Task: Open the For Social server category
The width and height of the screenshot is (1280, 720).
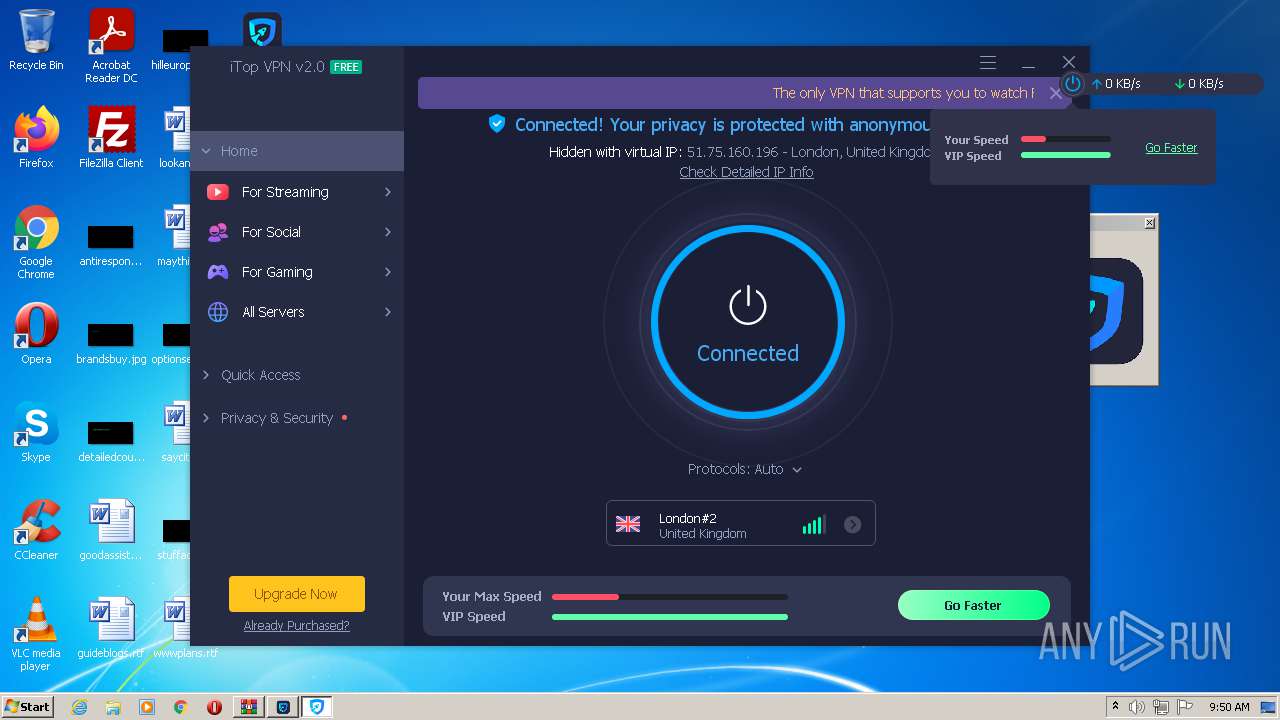Action: pyautogui.click(x=297, y=232)
